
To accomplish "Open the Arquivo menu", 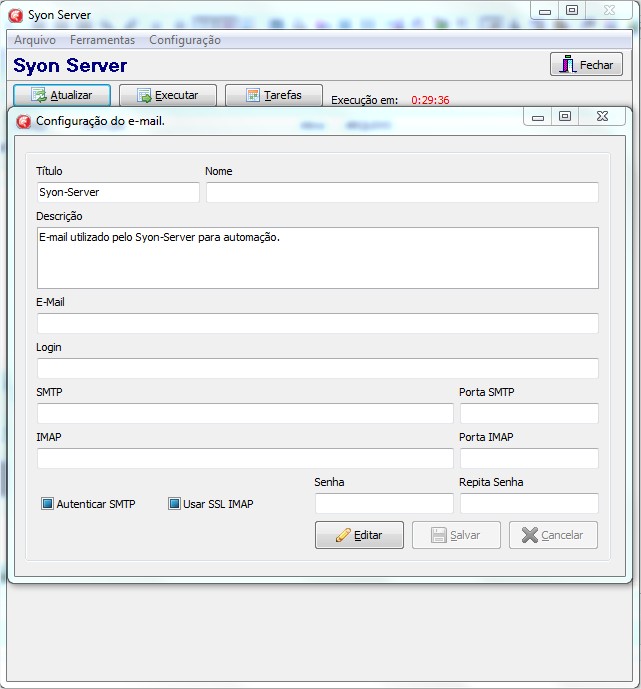I will pyautogui.click(x=35, y=40).
